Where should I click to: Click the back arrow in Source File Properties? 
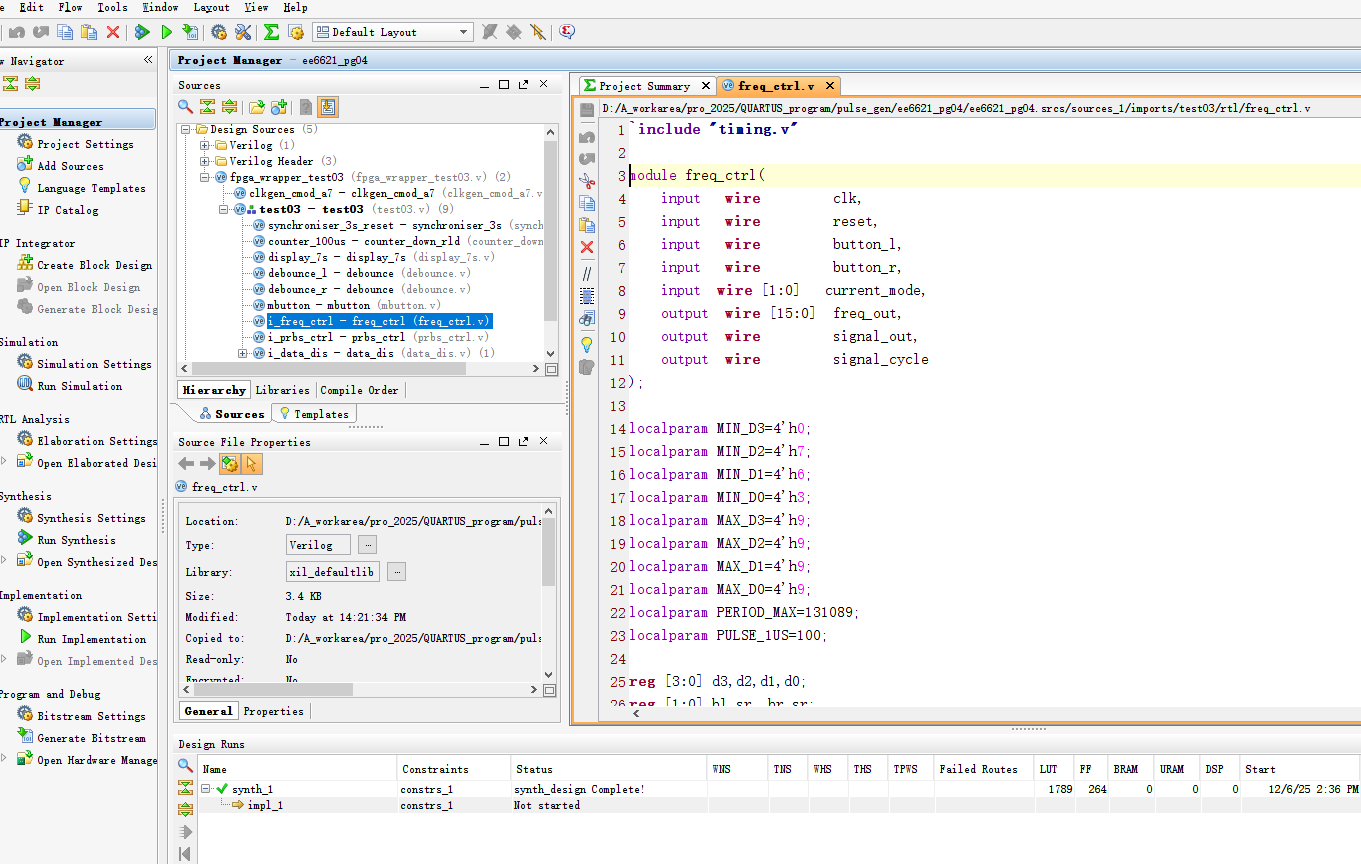[x=186, y=464]
